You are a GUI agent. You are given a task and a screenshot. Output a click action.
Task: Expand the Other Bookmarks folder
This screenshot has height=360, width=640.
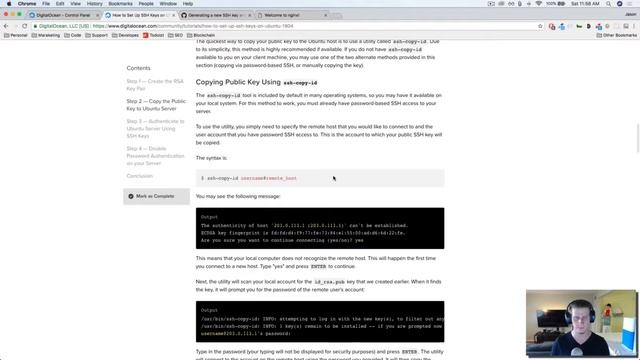616,36
